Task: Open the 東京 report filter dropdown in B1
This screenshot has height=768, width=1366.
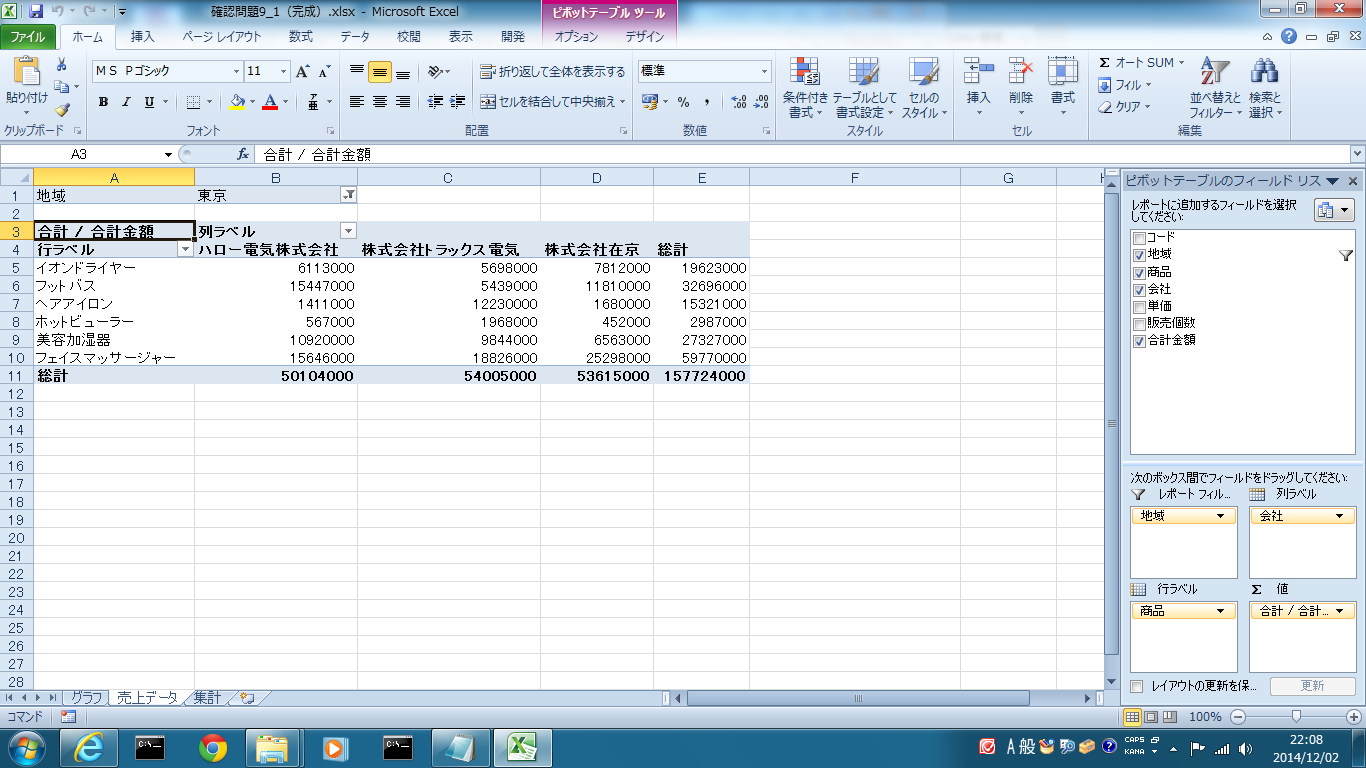Action: [x=348, y=195]
